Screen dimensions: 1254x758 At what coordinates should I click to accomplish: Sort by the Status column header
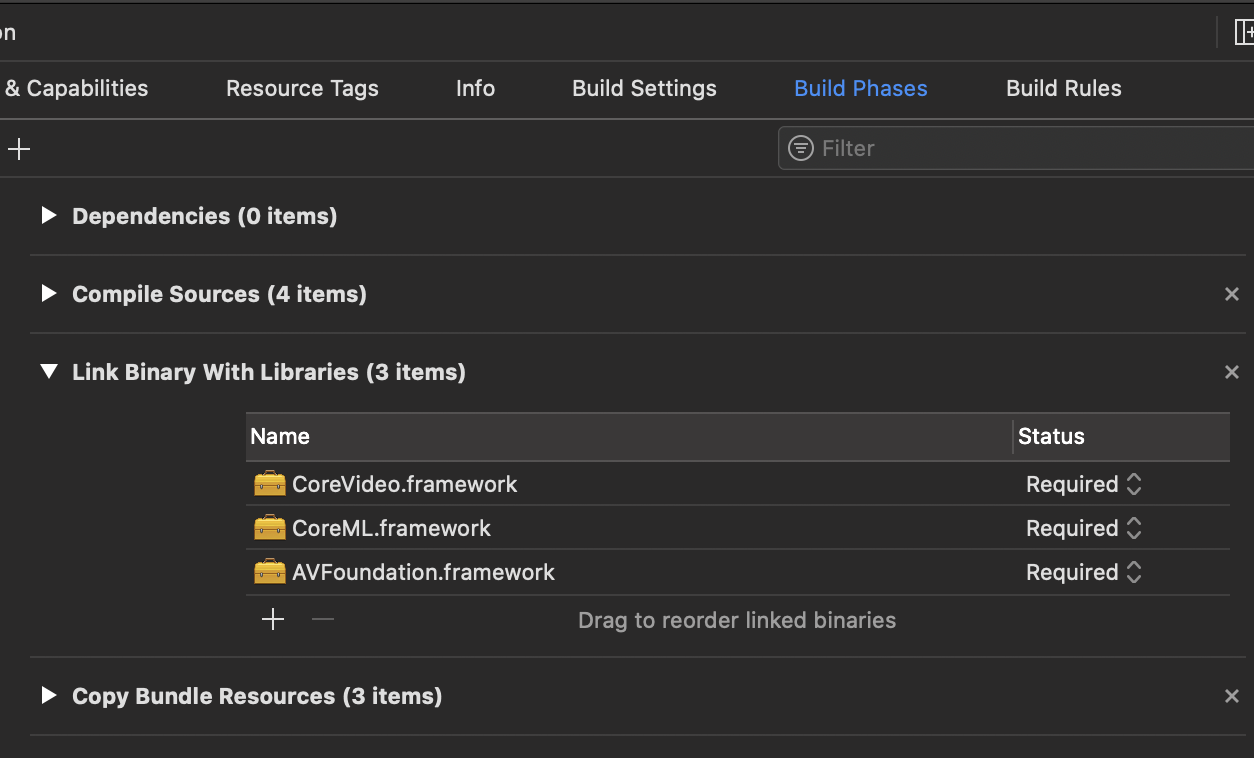1121,436
